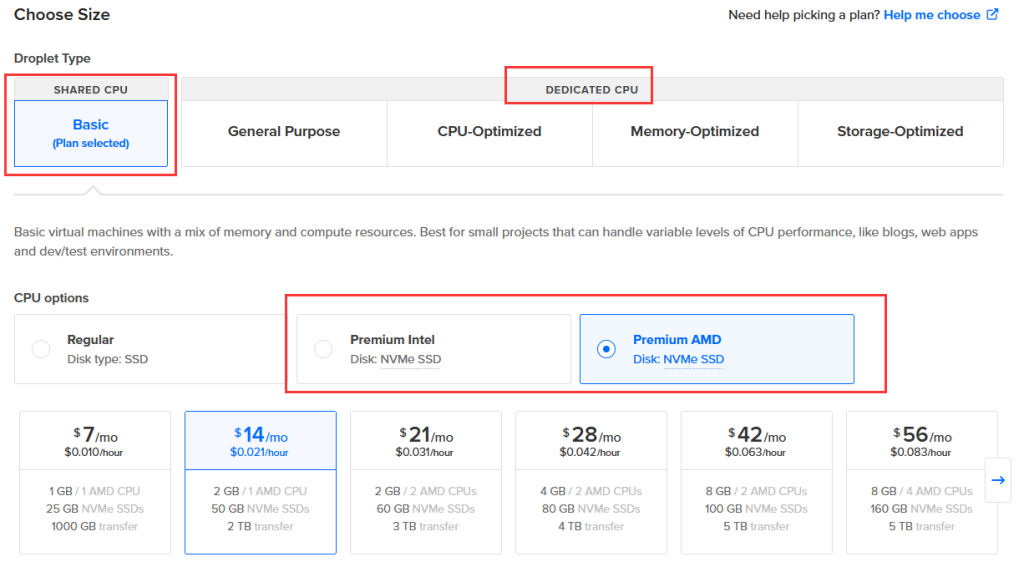
Task: Open the Memory-Optimized droplet tab
Action: (694, 132)
